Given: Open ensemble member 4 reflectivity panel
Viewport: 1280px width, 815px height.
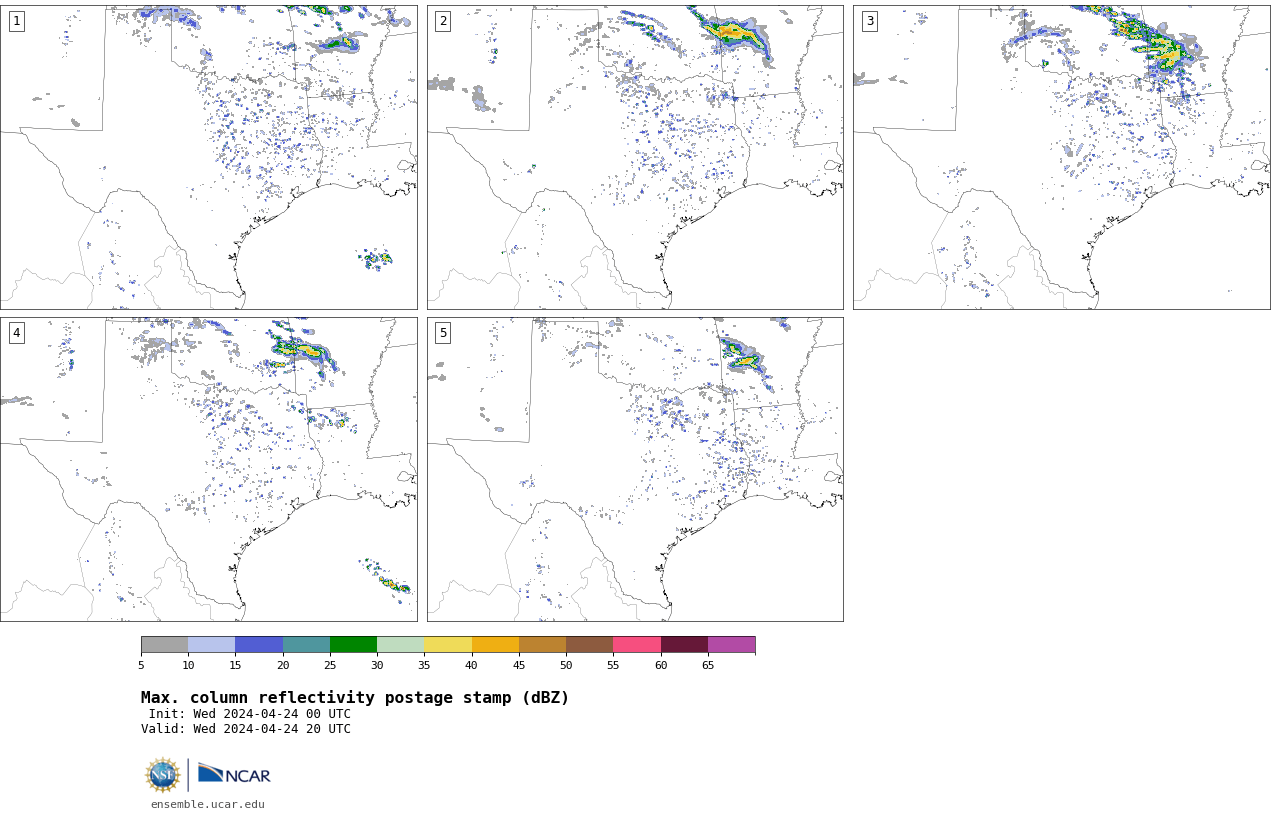Looking at the screenshot, I should coord(209,469).
